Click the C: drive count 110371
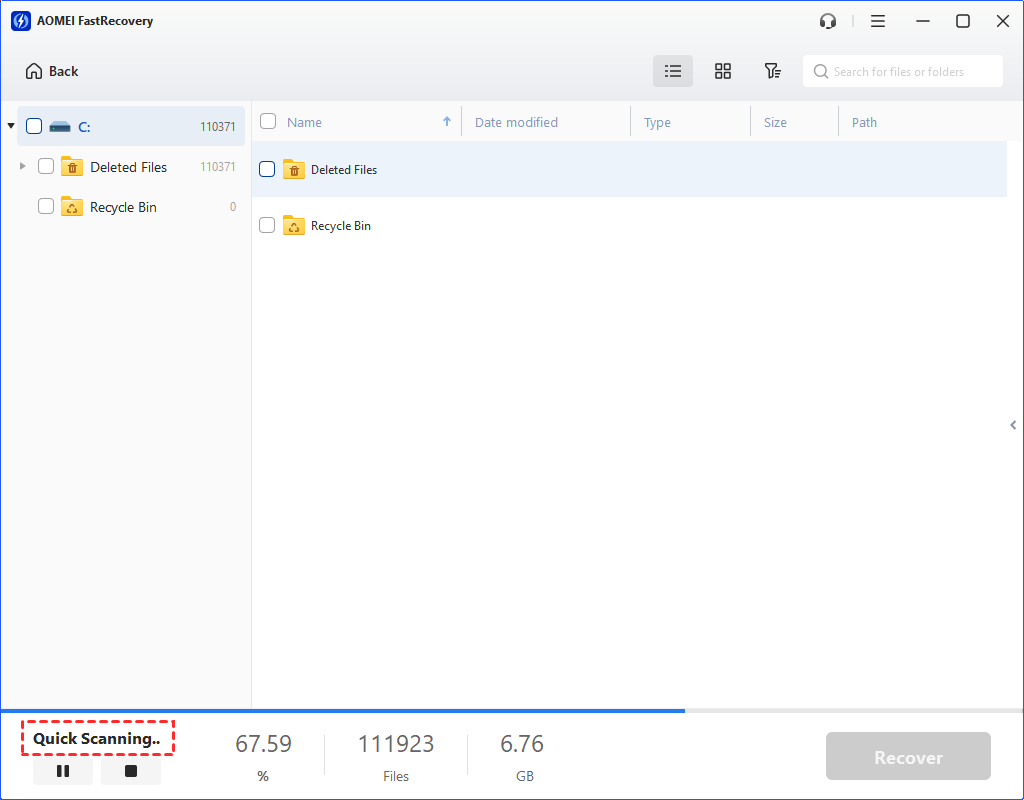The image size is (1024, 800). [x=217, y=127]
